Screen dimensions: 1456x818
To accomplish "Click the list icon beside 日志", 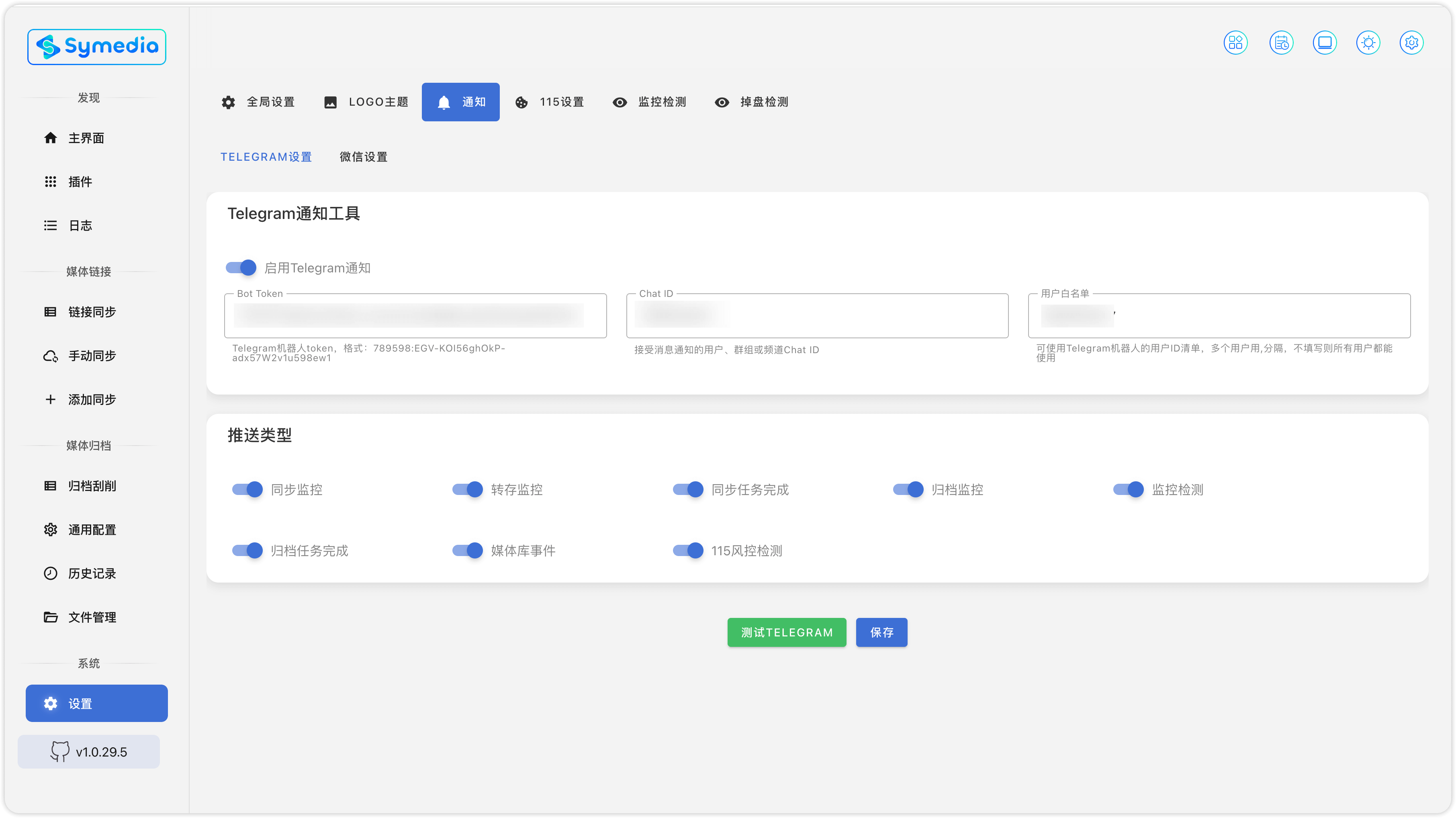I will tap(50, 225).
